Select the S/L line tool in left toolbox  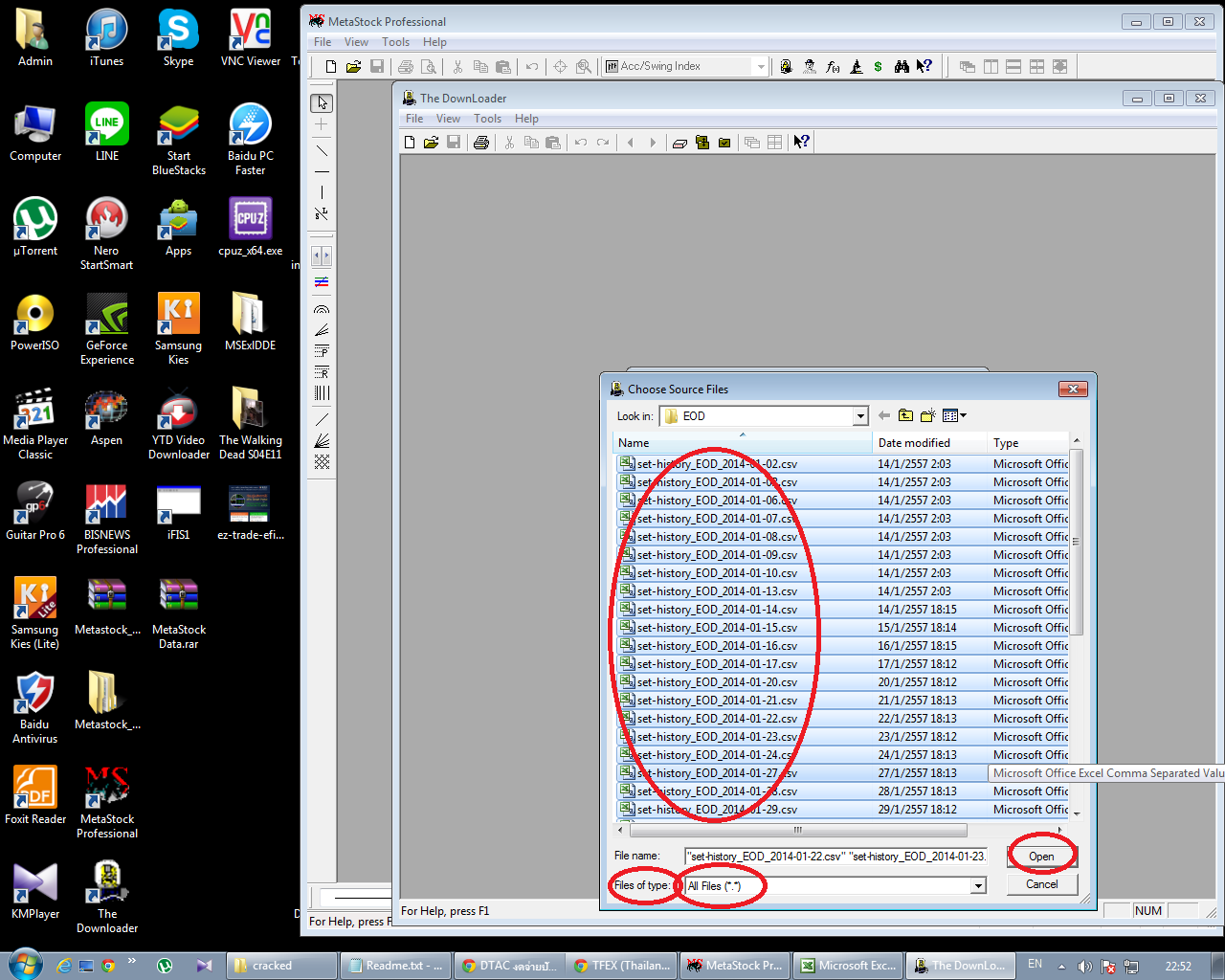pyautogui.click(x=322, y=213)
